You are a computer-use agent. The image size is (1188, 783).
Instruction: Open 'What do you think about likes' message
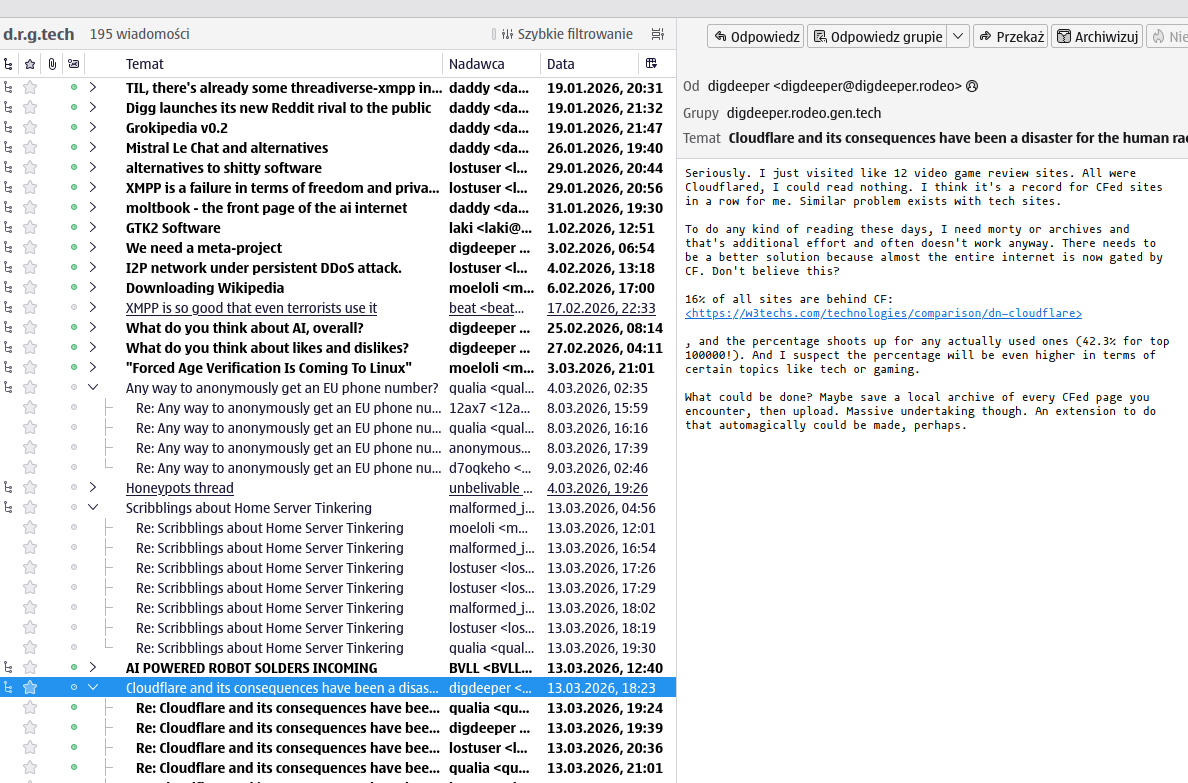tap(338, 348)
